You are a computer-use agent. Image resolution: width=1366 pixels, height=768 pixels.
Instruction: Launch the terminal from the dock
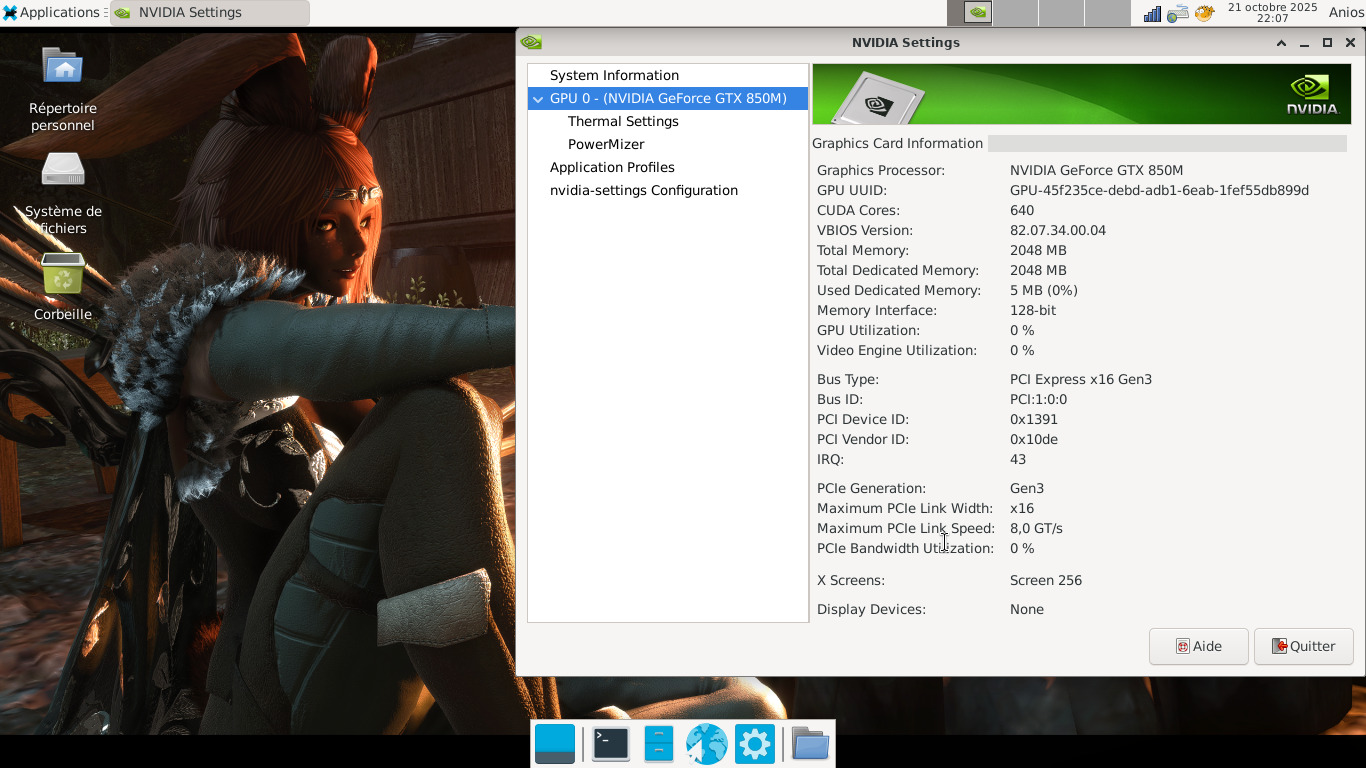coord(610,744)
